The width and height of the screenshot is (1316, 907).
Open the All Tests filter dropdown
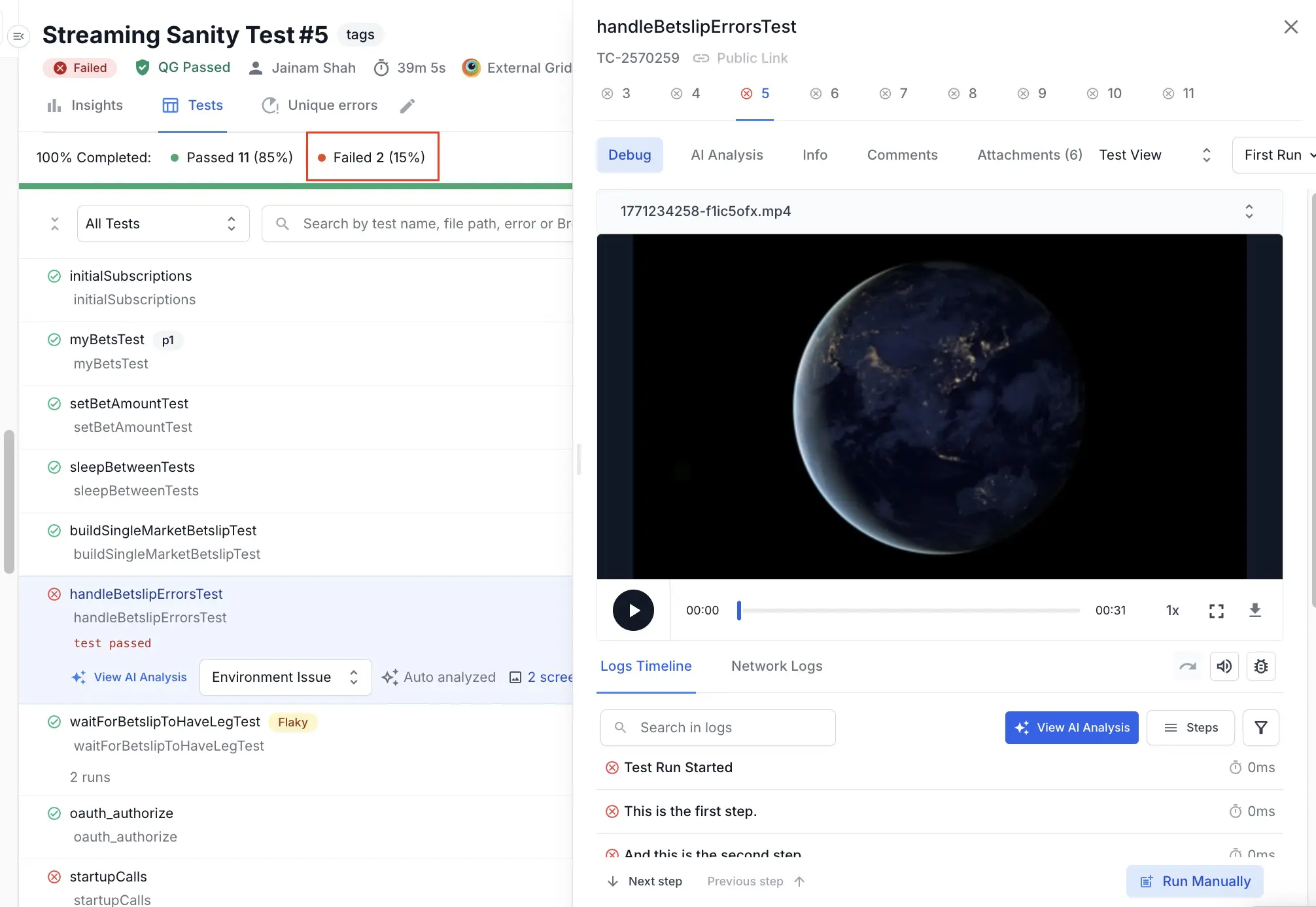[x=163, y=224]
